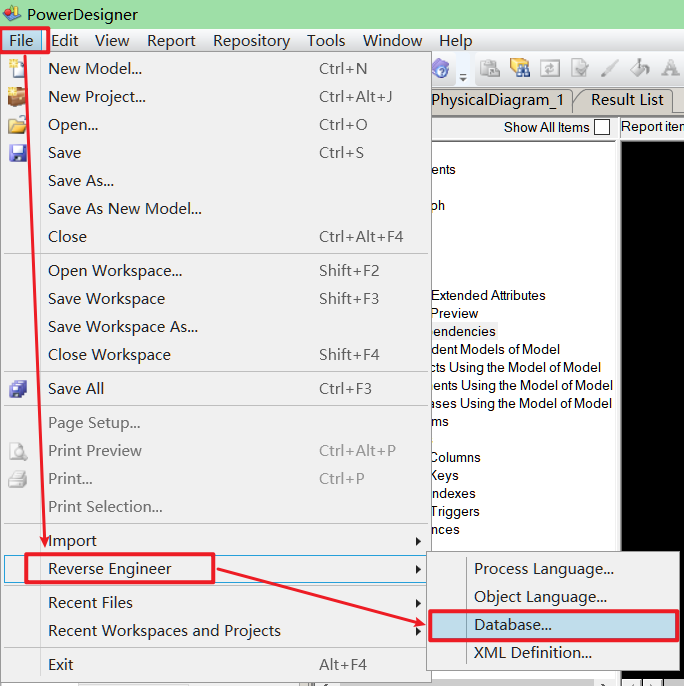Expand Recent Workspaces and Projects submenu arrow
The image size is (684, 686).
[x=418, y=631]
